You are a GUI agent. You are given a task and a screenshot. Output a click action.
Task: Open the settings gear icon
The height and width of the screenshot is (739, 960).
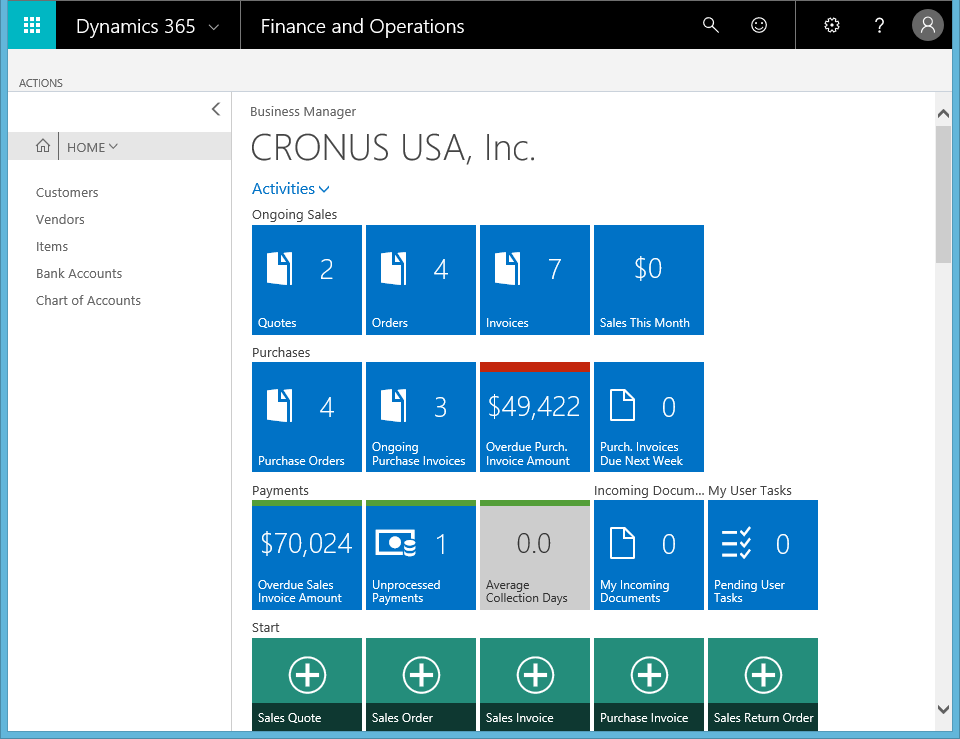[831, 26]
